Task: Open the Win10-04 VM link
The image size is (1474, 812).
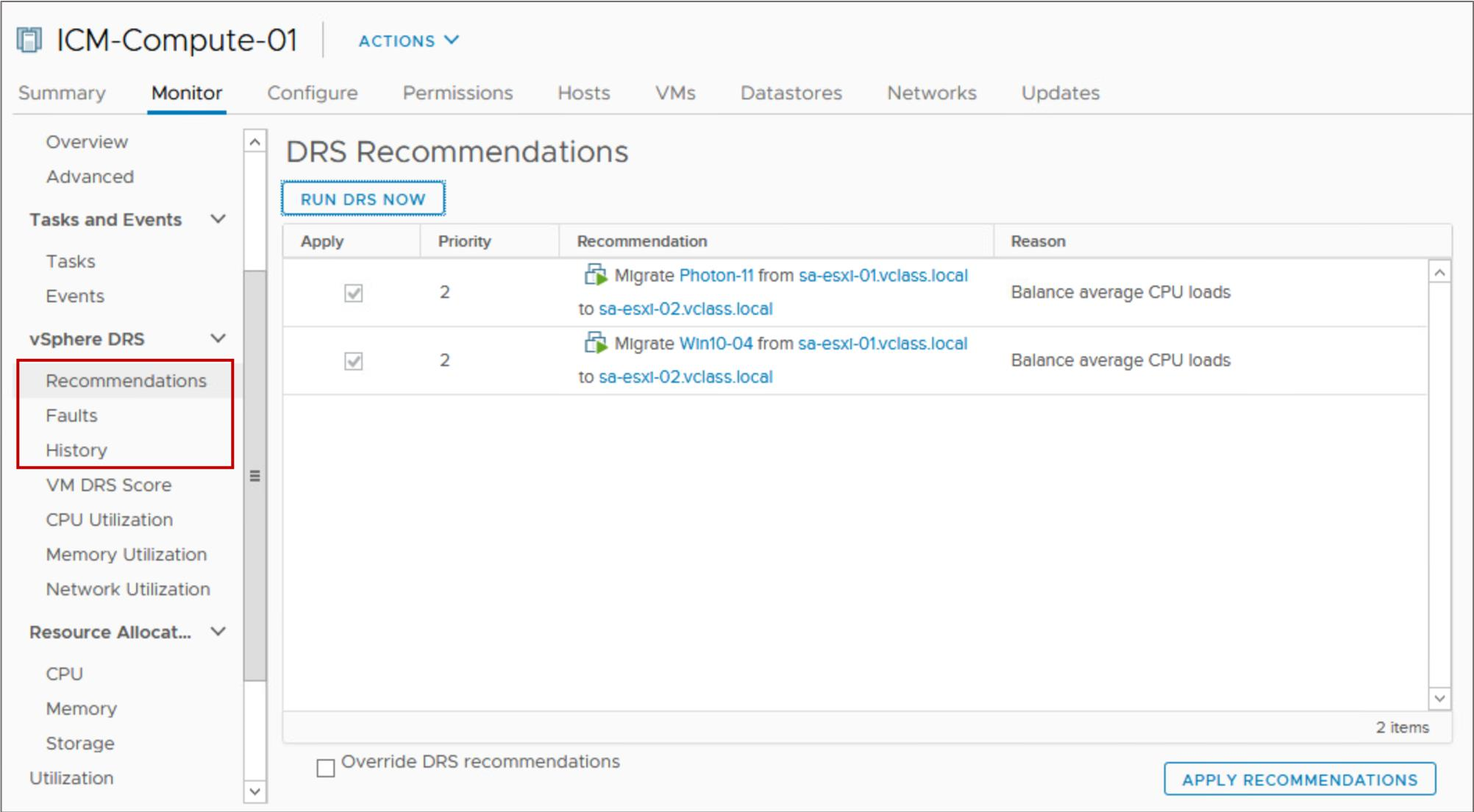Action: (716, 343)
